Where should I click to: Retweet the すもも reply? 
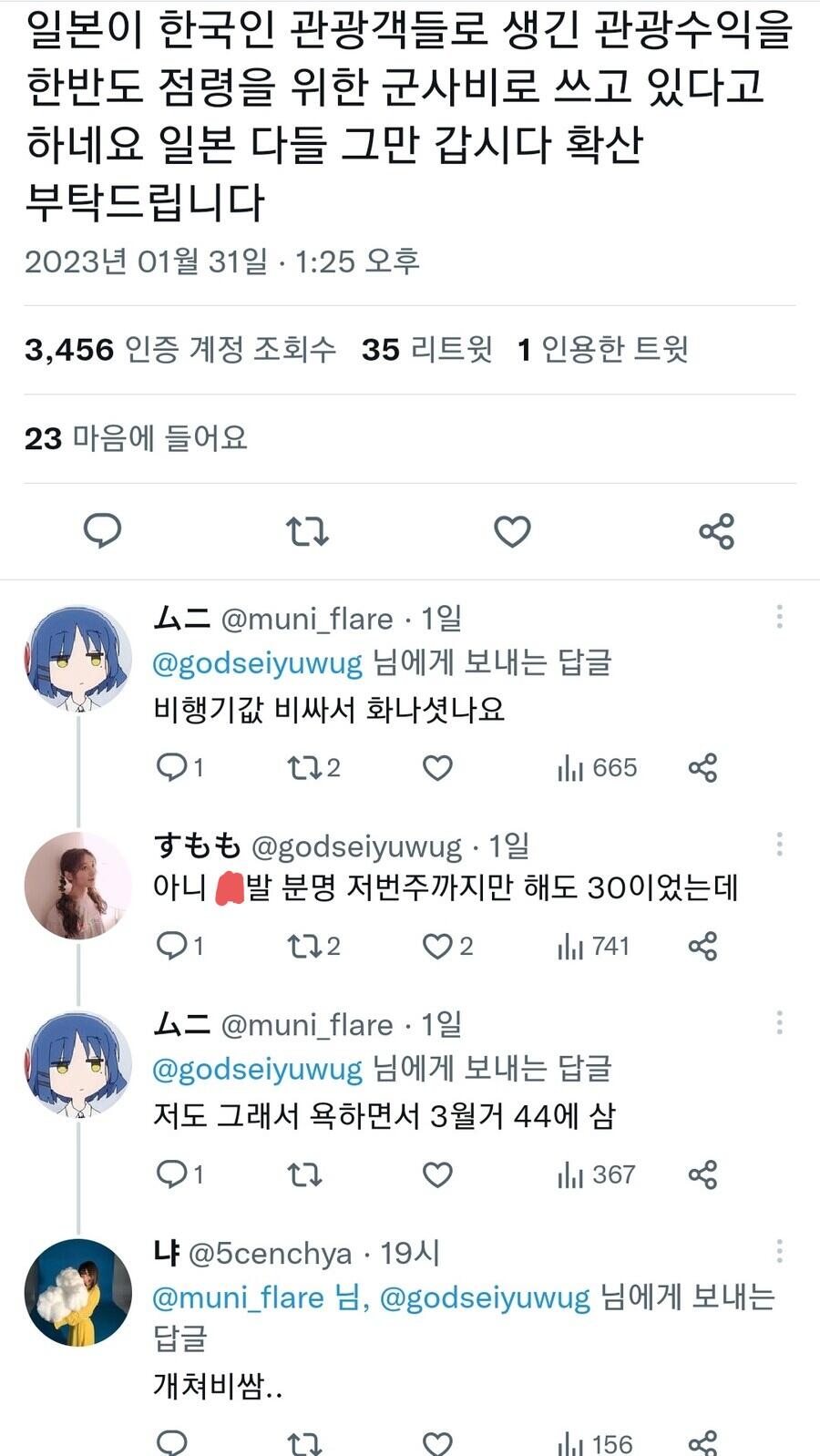click(x=304, y=947)
